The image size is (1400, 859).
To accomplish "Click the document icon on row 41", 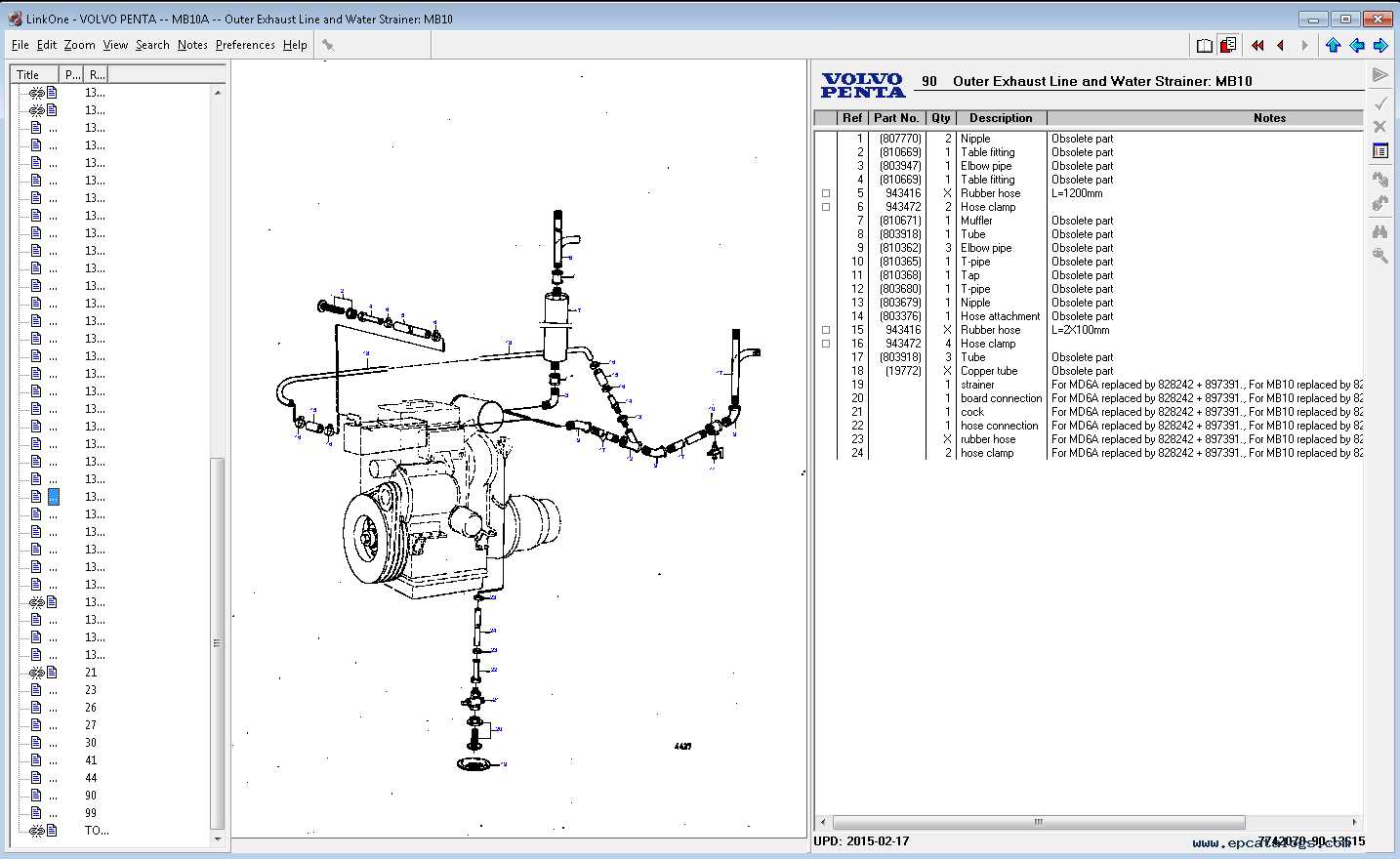I will point(36,760).
